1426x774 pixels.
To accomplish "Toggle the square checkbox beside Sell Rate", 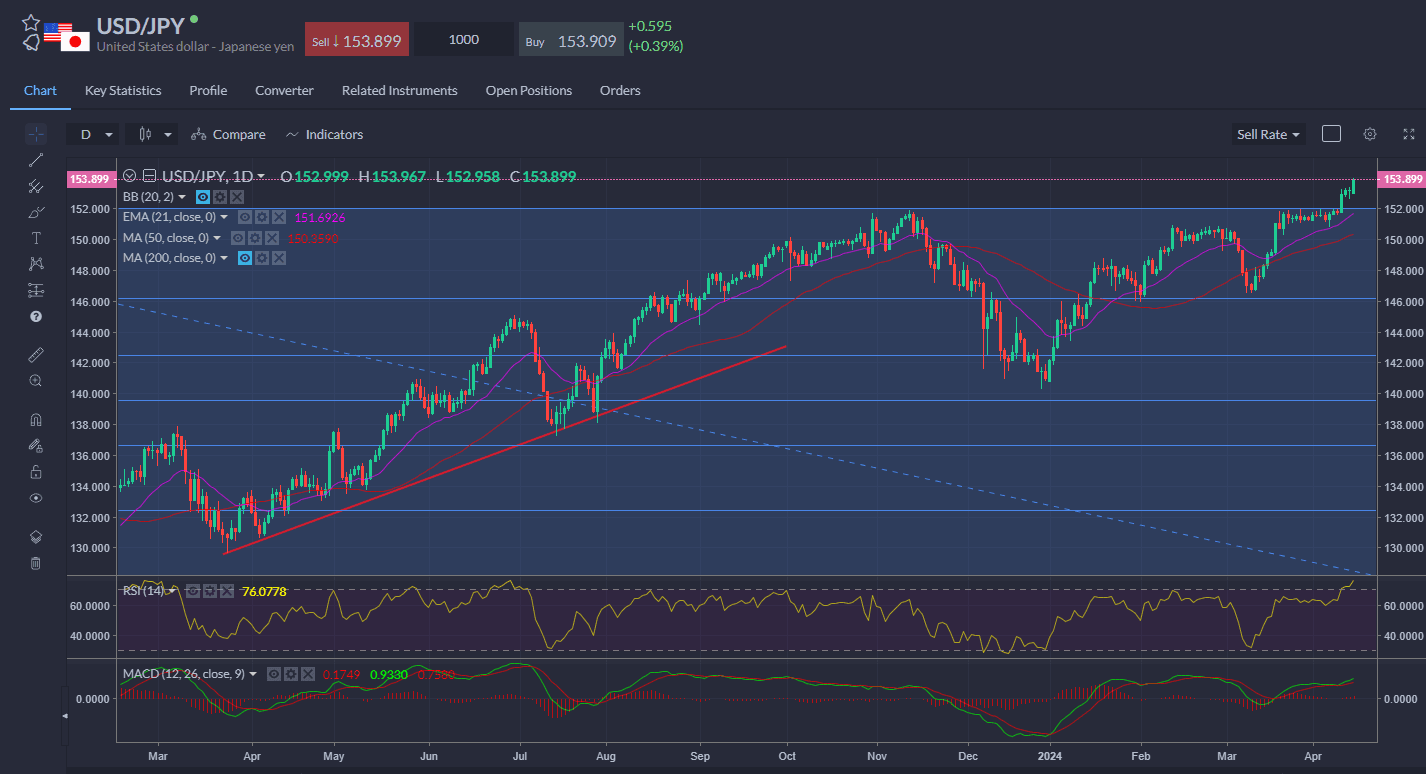I will tap(1331, 134).
